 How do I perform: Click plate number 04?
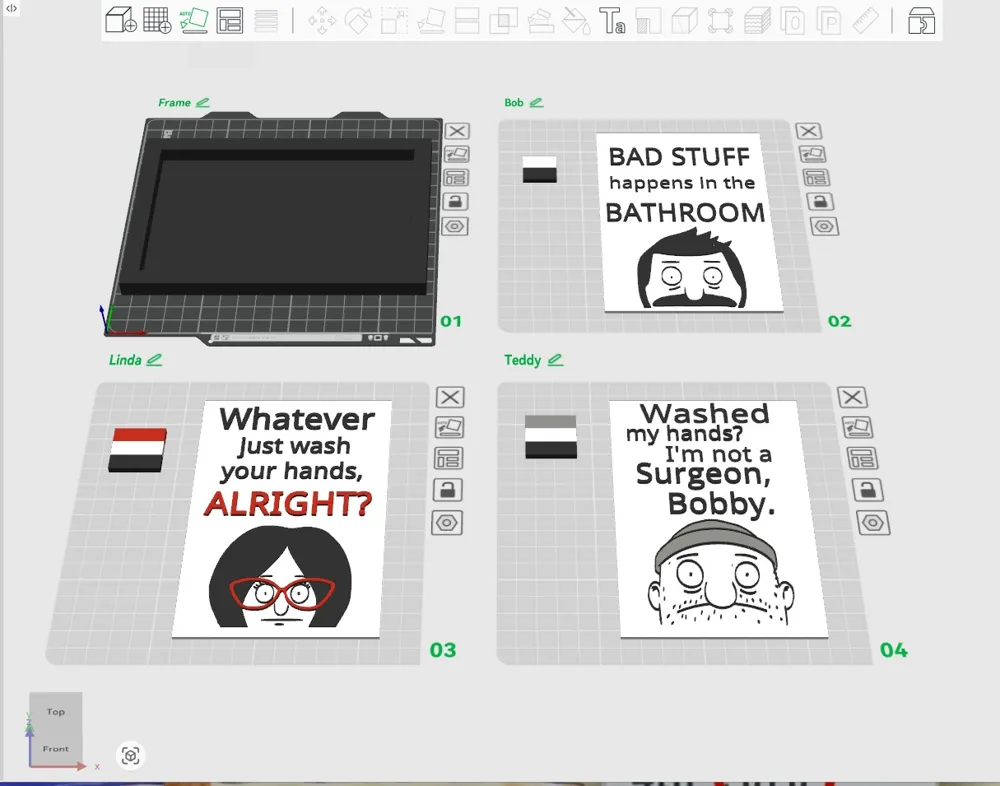click(893, 650)
